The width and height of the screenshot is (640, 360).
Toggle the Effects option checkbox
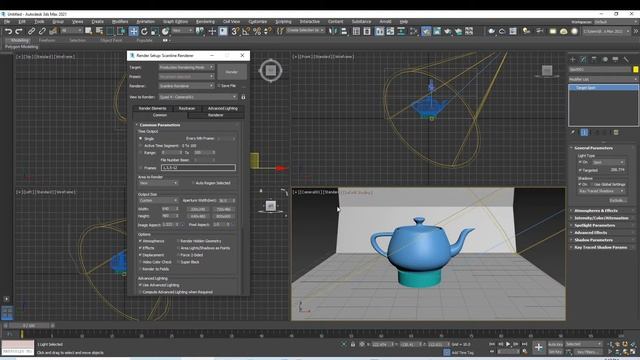(141, 248)
